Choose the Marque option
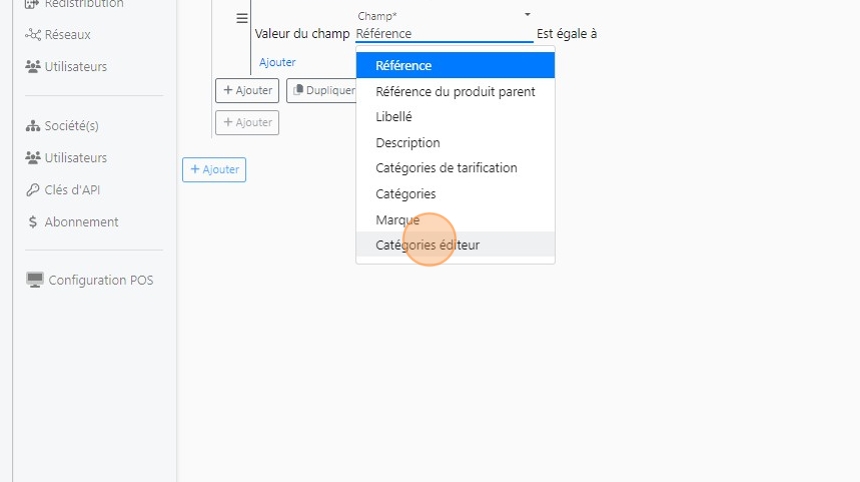The height and width of the screenshot is (482, 860). tap(455, 219)
